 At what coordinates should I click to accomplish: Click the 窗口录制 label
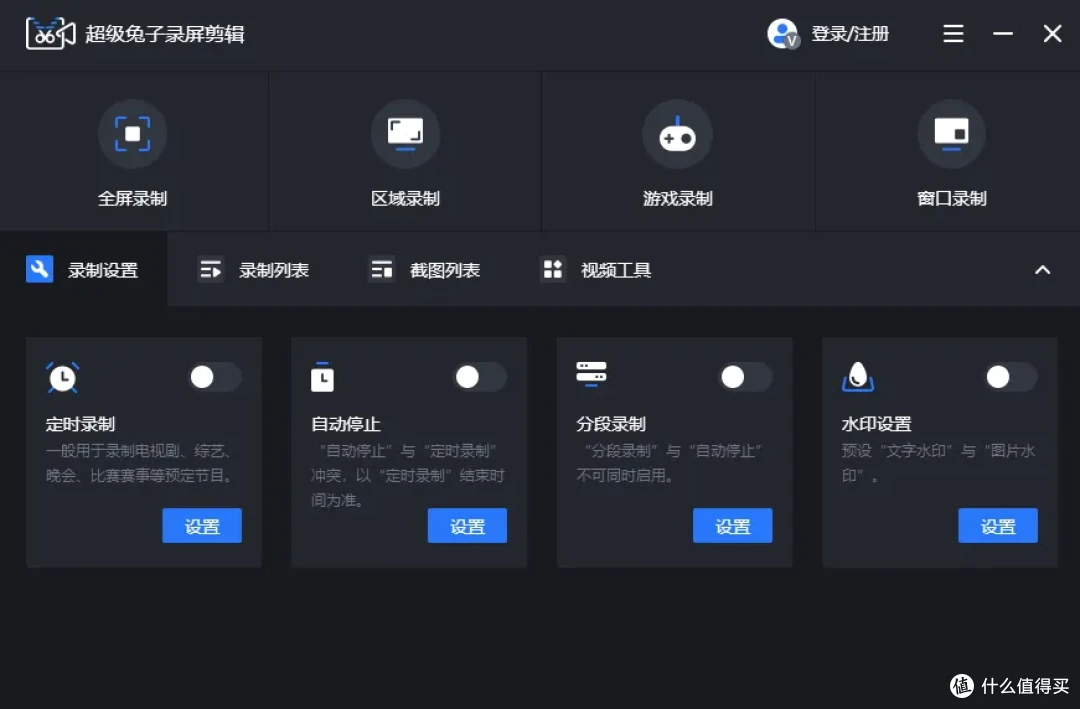(x=951, y=198)
